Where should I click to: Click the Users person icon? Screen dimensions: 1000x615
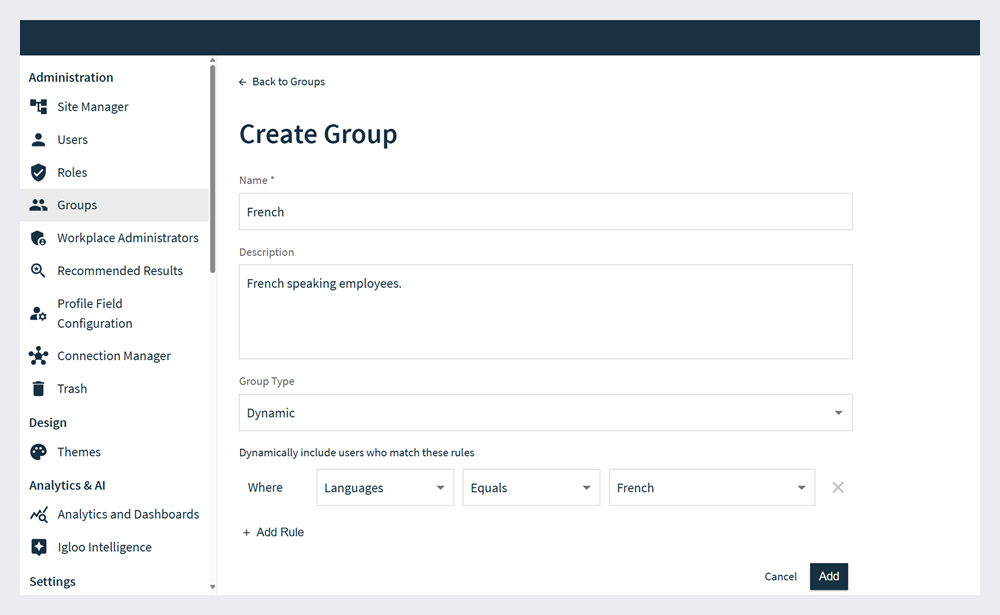(38, 140)
